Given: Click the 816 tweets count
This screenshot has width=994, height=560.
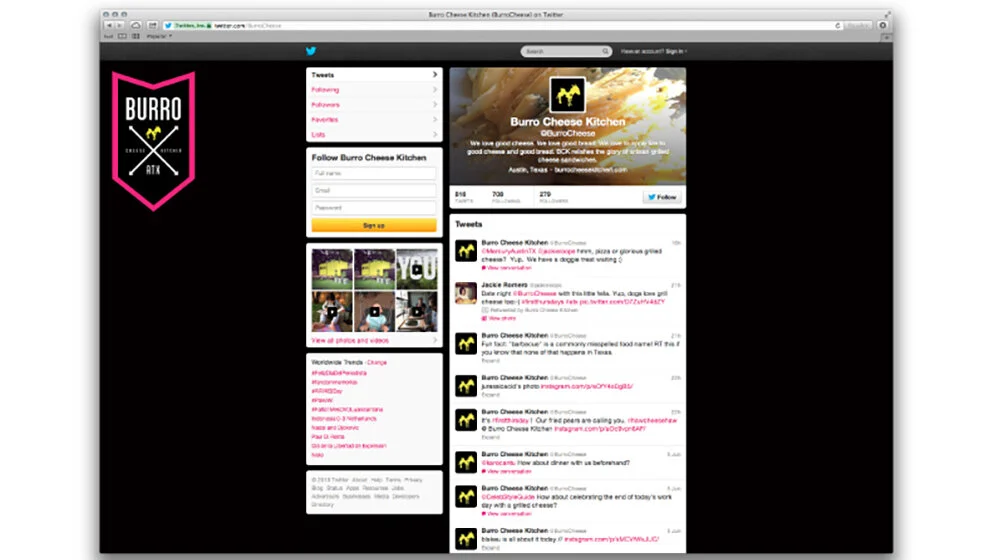Looking at the screenshot, I should (x=463, y=197).
